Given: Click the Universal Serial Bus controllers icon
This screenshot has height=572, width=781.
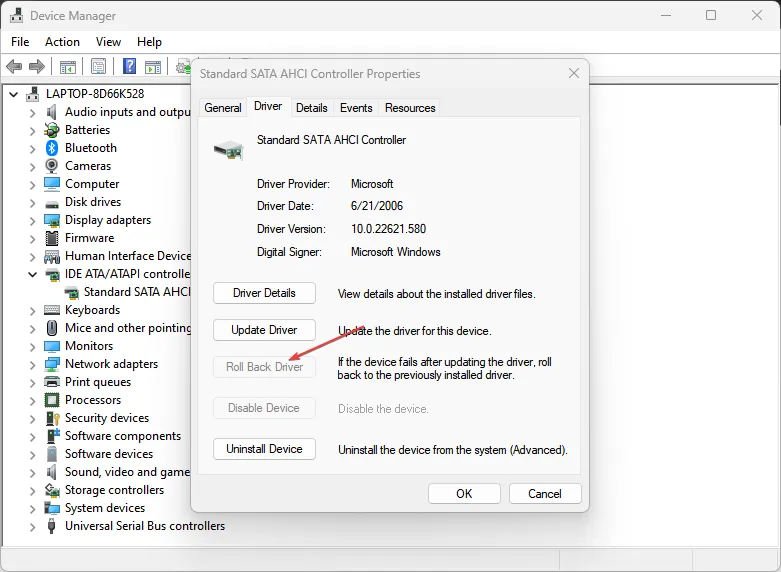Looking at the screenshot, I should coord(51,526).
